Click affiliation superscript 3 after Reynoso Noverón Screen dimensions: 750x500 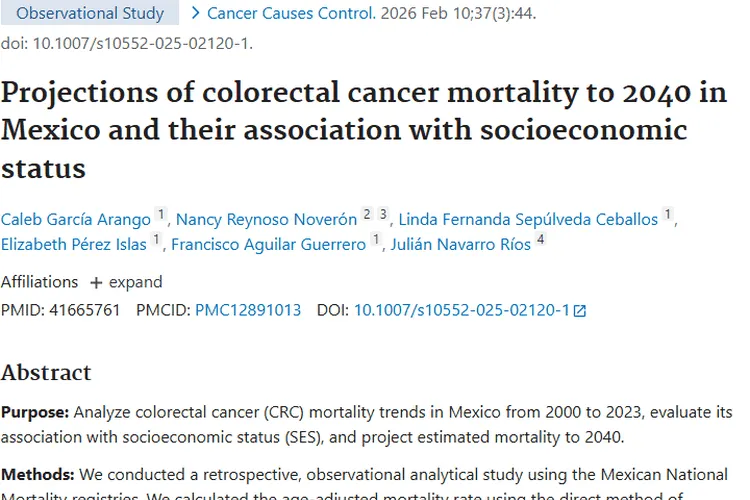383,215
